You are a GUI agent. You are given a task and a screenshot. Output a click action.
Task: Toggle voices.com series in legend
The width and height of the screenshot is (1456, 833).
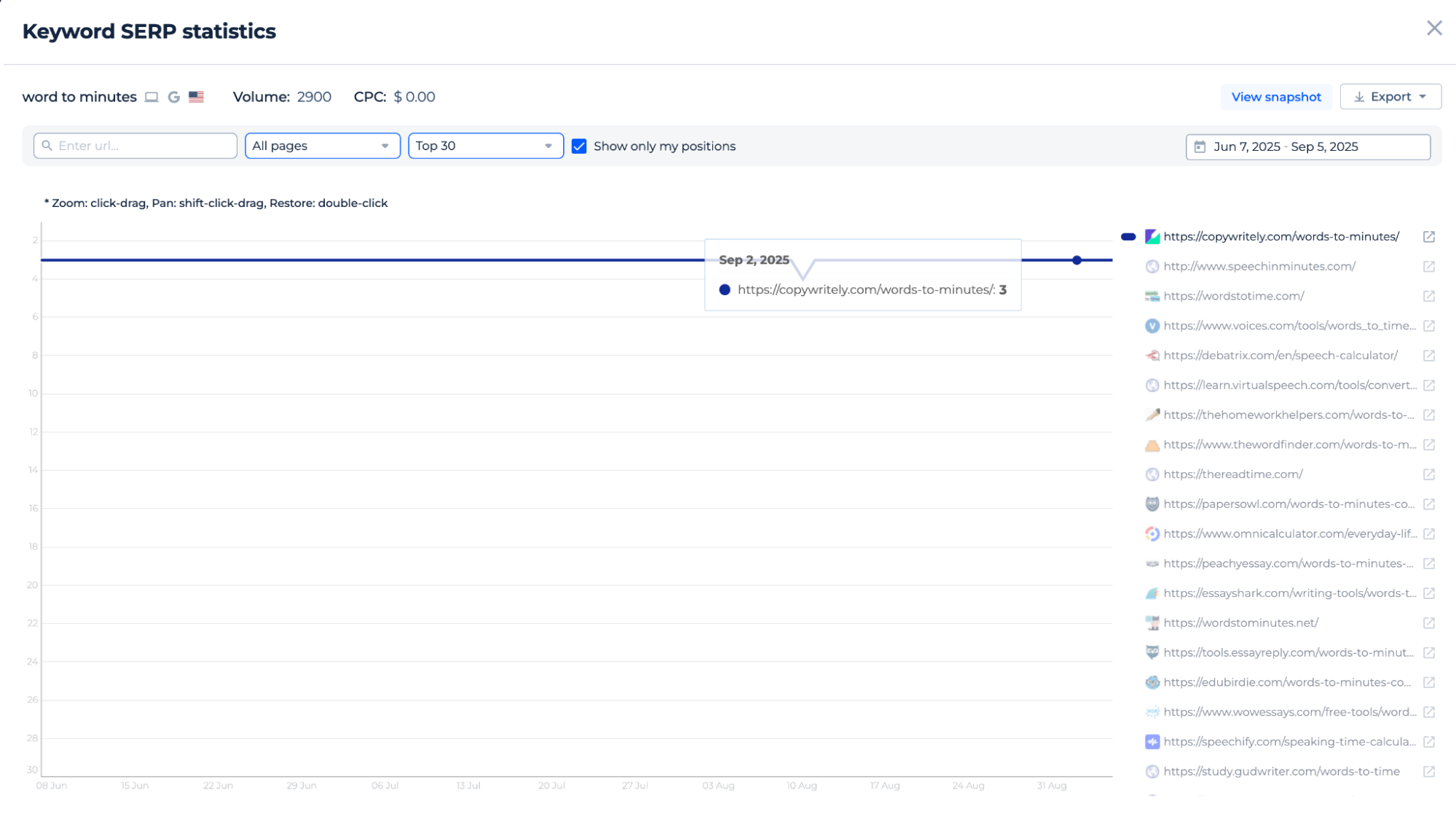[x=1290, y=326]
